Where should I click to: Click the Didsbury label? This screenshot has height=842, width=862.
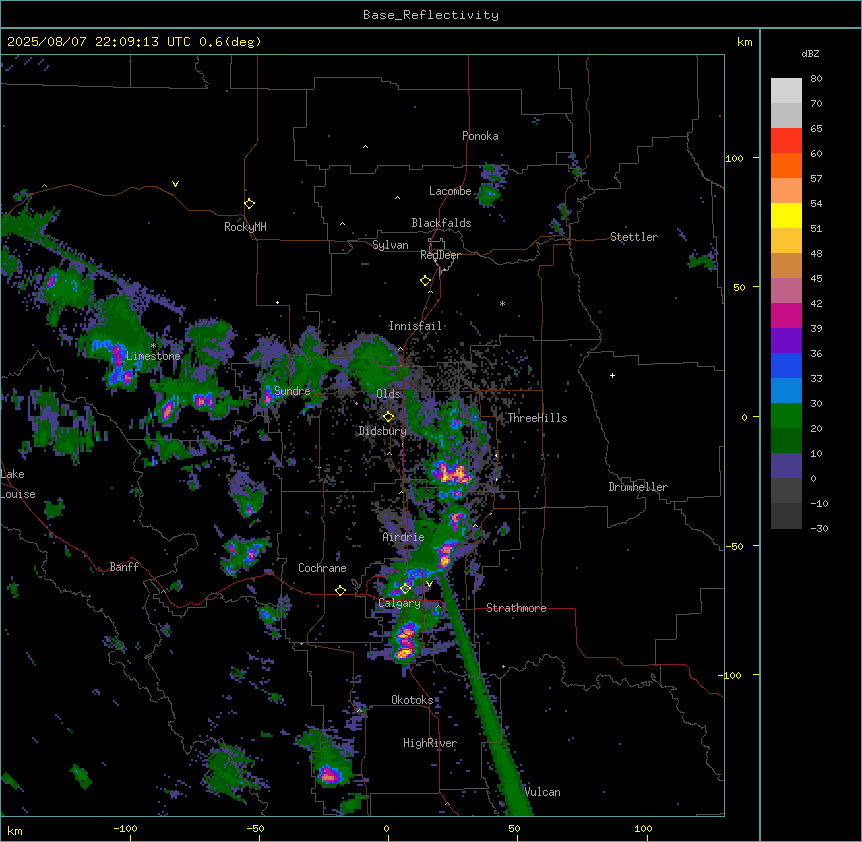(x=383, y=431)
